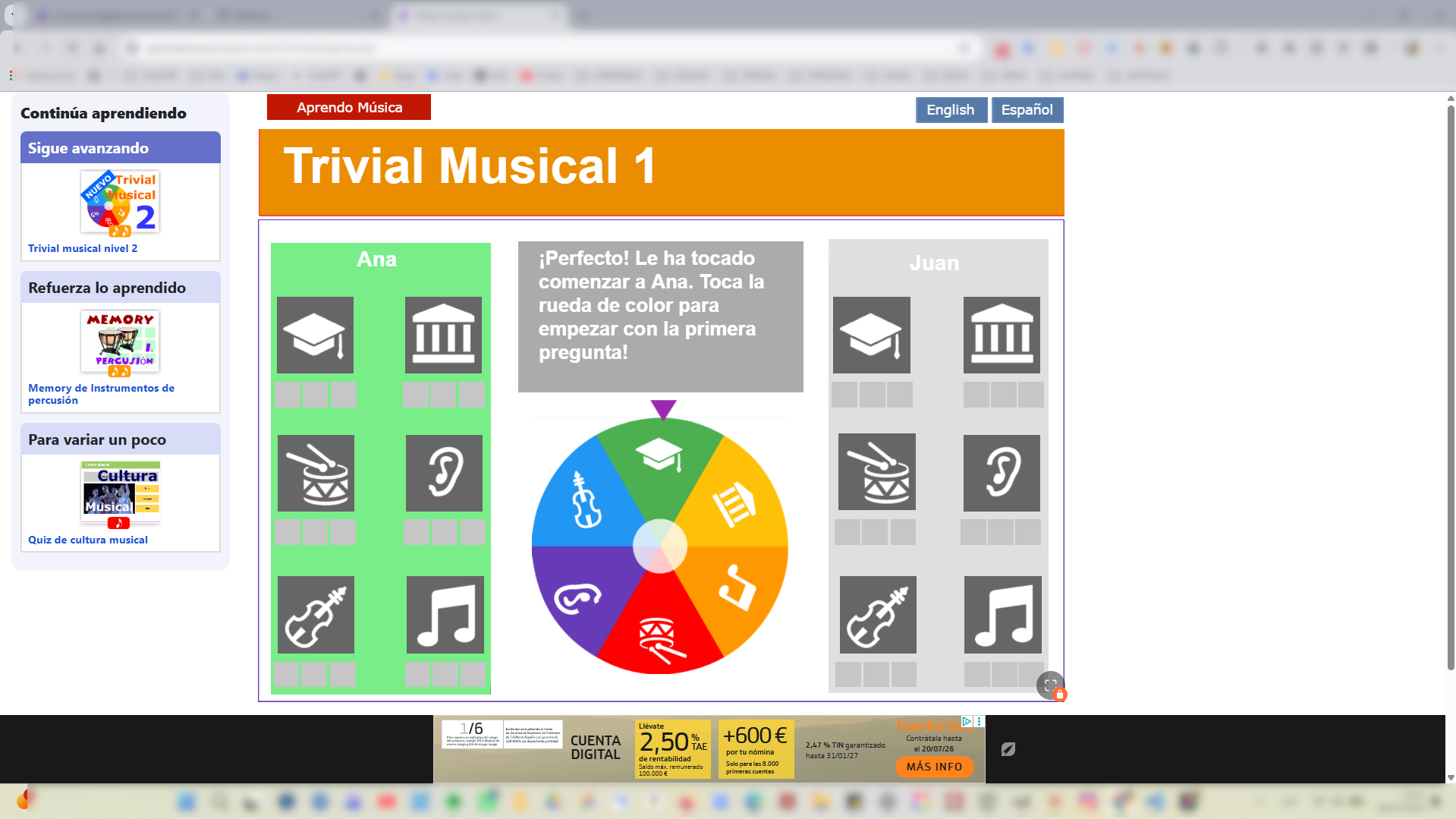Click Ana's museum building category icon
The height and width of the screenshot is (819, 1456).
tap(443, 335)
